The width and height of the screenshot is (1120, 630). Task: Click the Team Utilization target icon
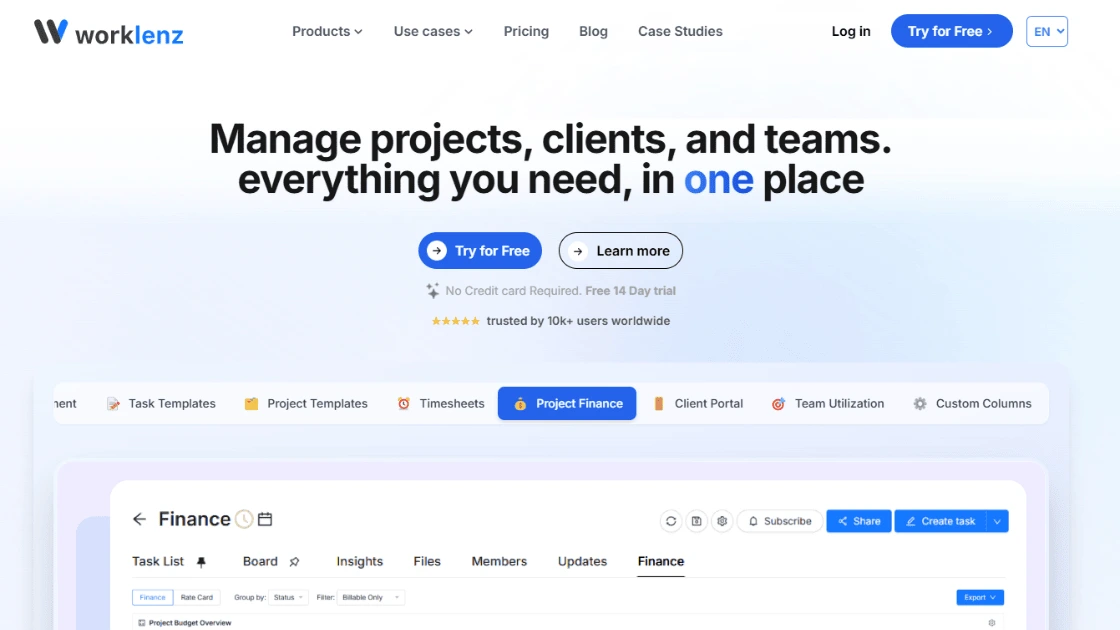(x=778, y=403)
